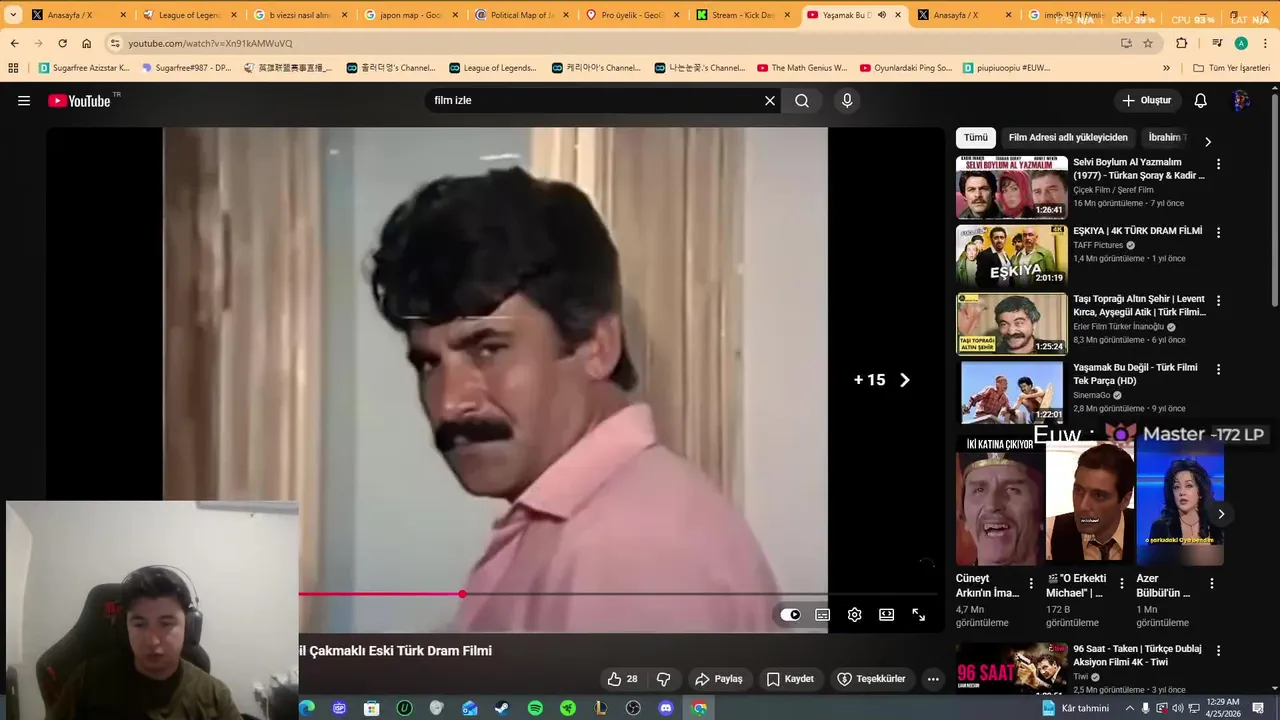
Task: Bookmark page with the star icon
Action: pyautogui.click(x=1148, y=43)
